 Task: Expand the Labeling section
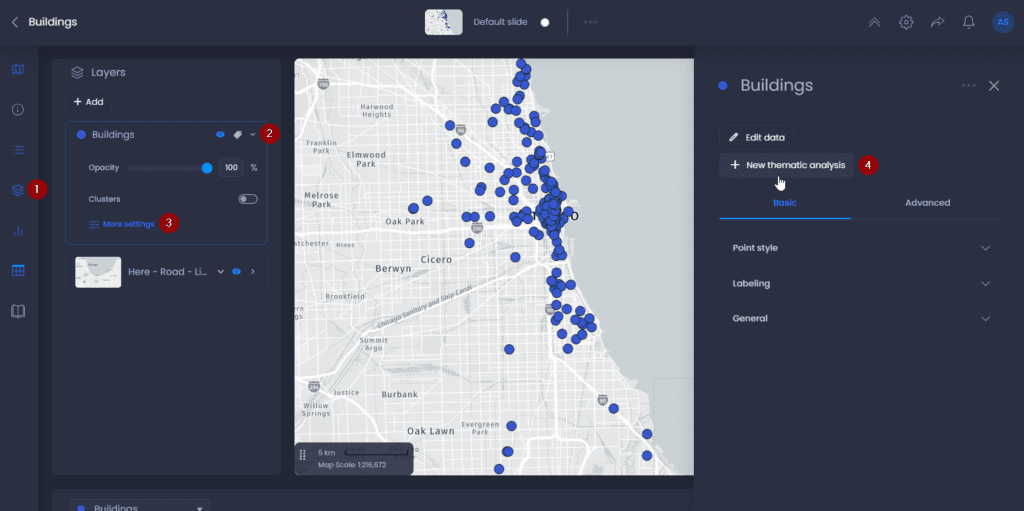(861, 284)
